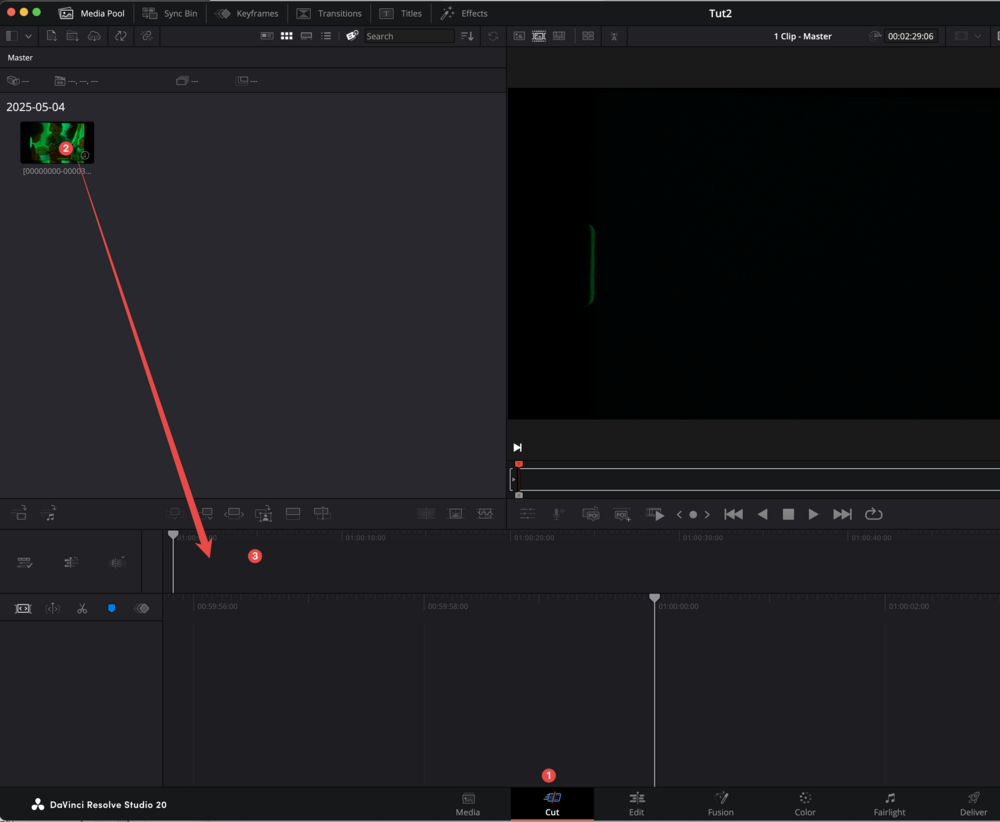Click the Fast Review playback icon

tap(655, 514)
